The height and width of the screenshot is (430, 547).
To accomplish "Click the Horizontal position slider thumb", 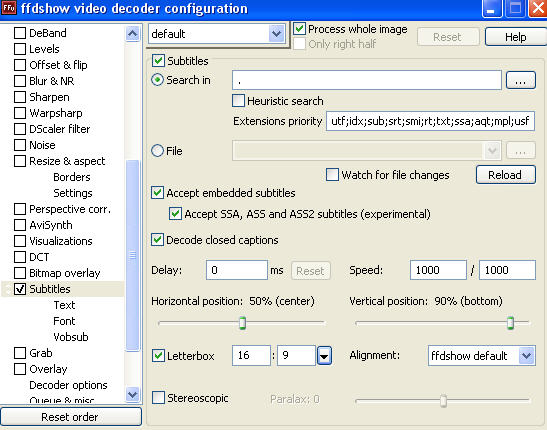I will [x=242, y=323].
